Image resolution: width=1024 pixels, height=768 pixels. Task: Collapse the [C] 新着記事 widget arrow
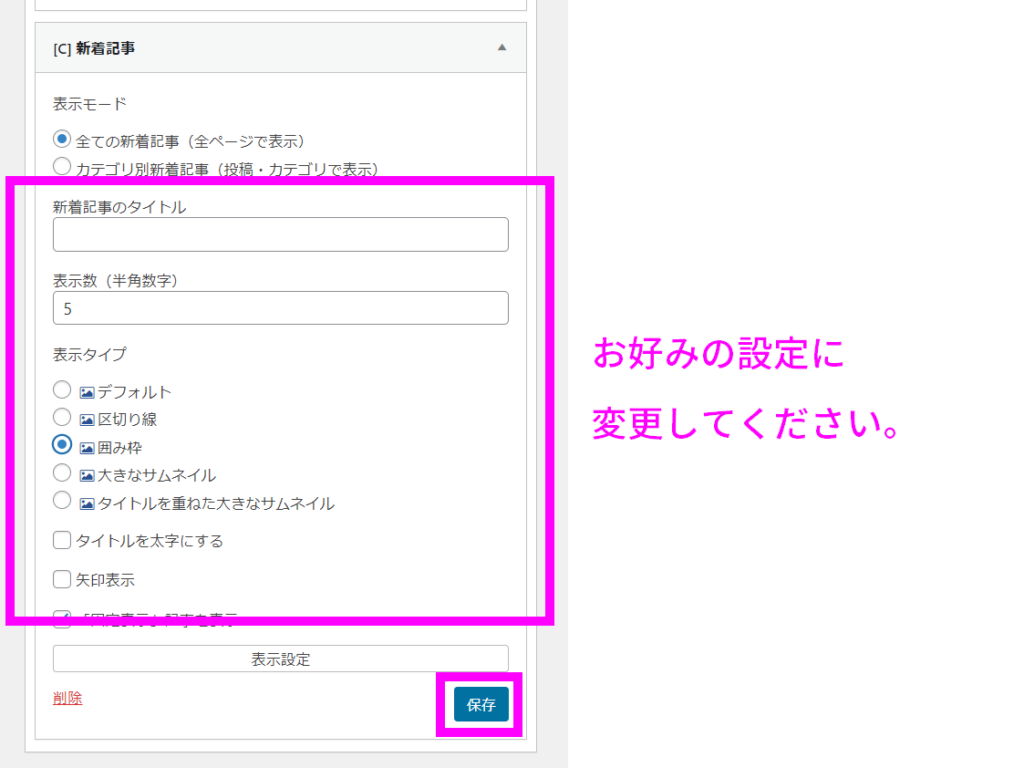(502, 47)
